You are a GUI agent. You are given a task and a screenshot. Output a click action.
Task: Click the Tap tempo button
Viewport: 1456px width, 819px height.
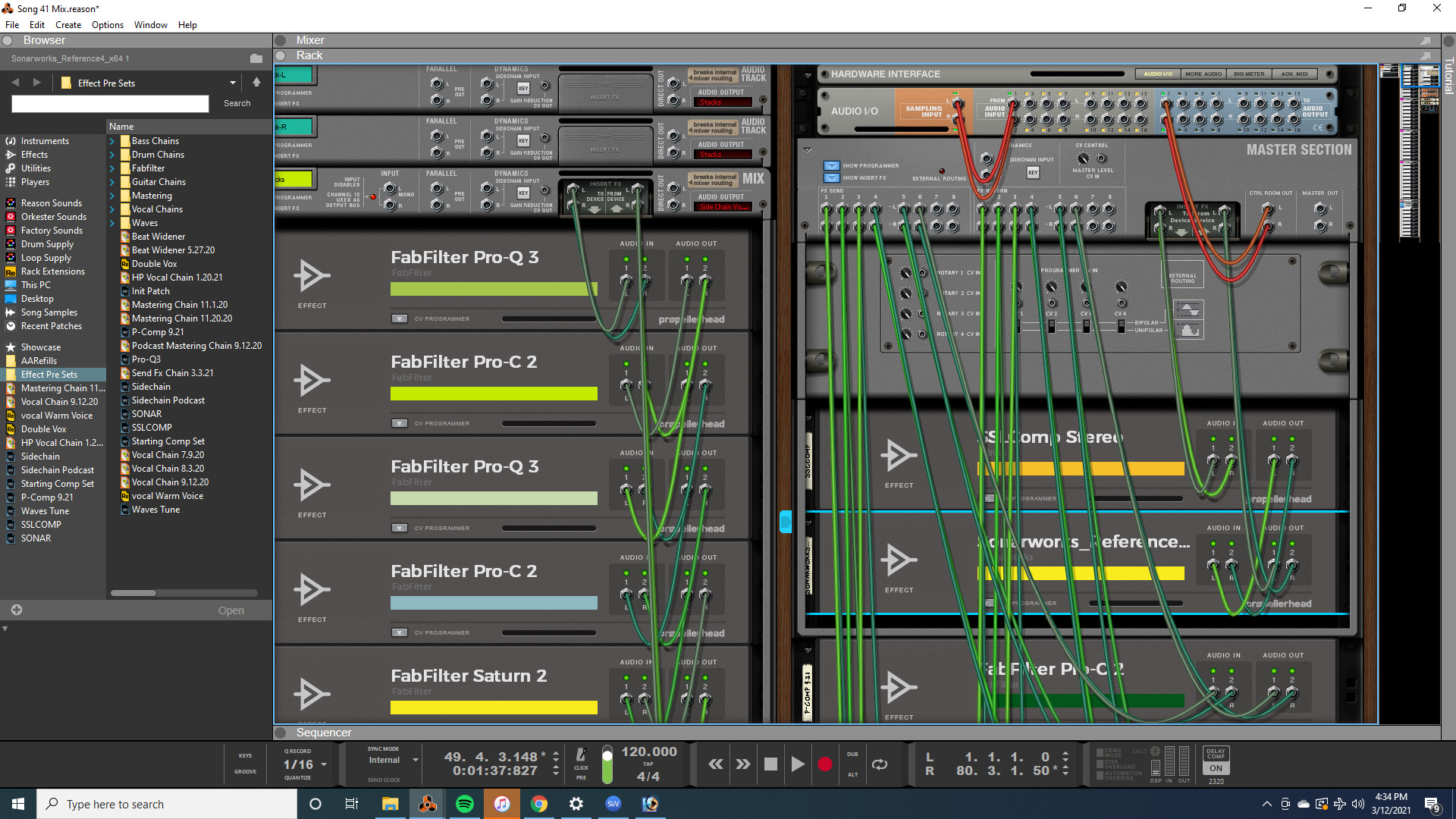point(648,764)
